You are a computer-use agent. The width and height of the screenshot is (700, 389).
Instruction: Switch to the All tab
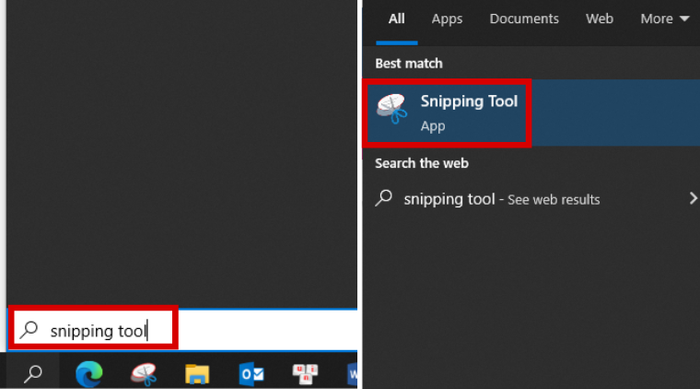tap(396, 19)
